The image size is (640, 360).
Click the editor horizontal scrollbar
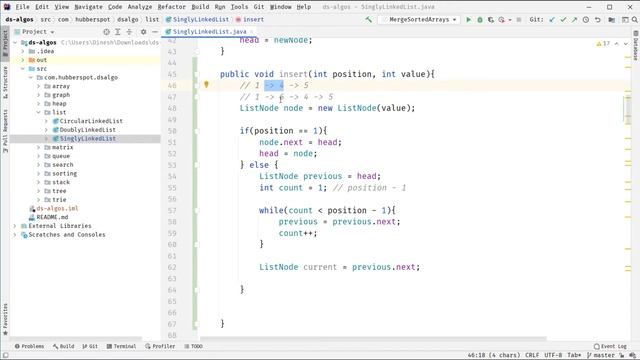(373, 338)
